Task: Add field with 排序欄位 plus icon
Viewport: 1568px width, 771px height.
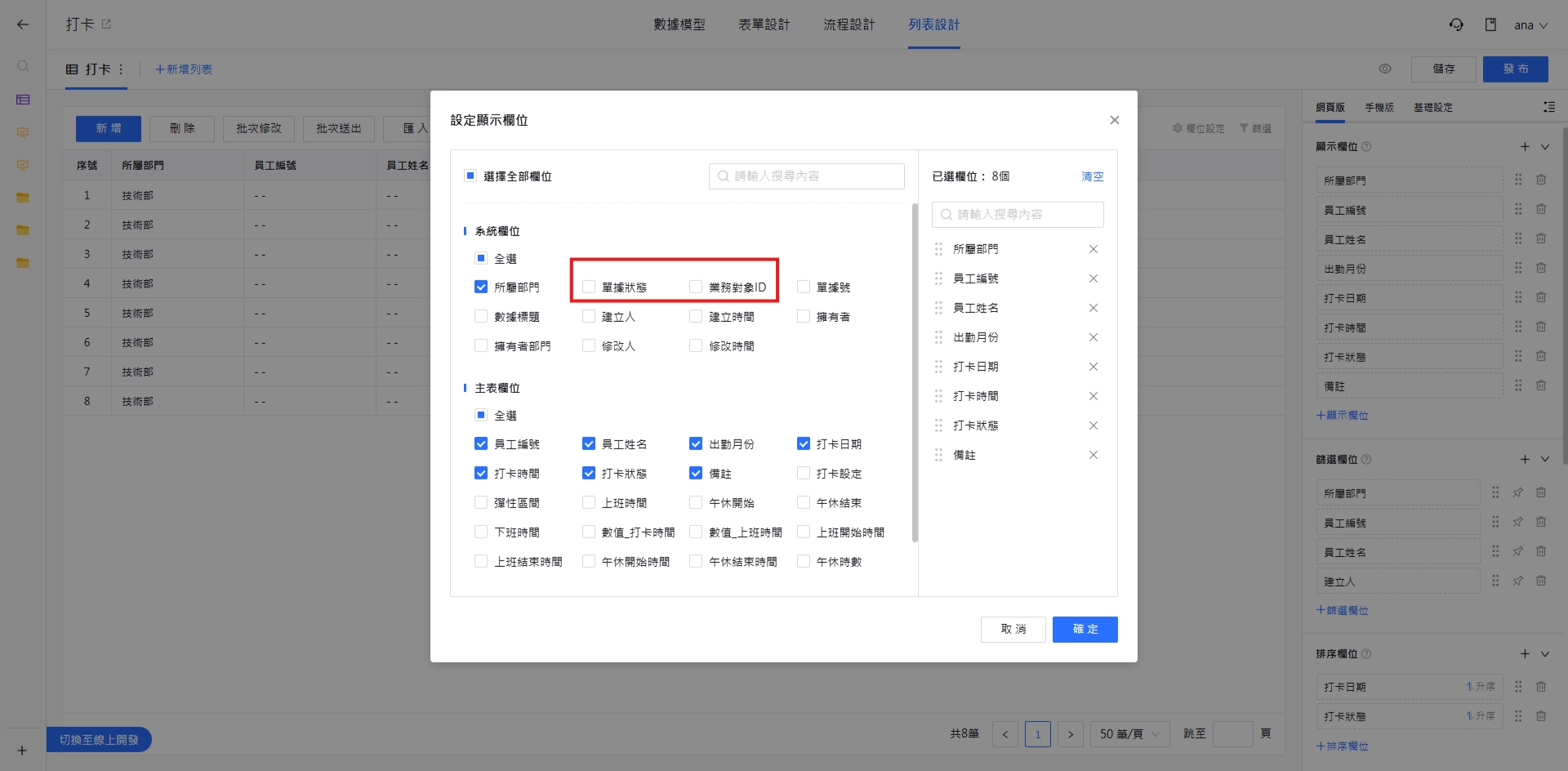Action: click(1525, 653)
